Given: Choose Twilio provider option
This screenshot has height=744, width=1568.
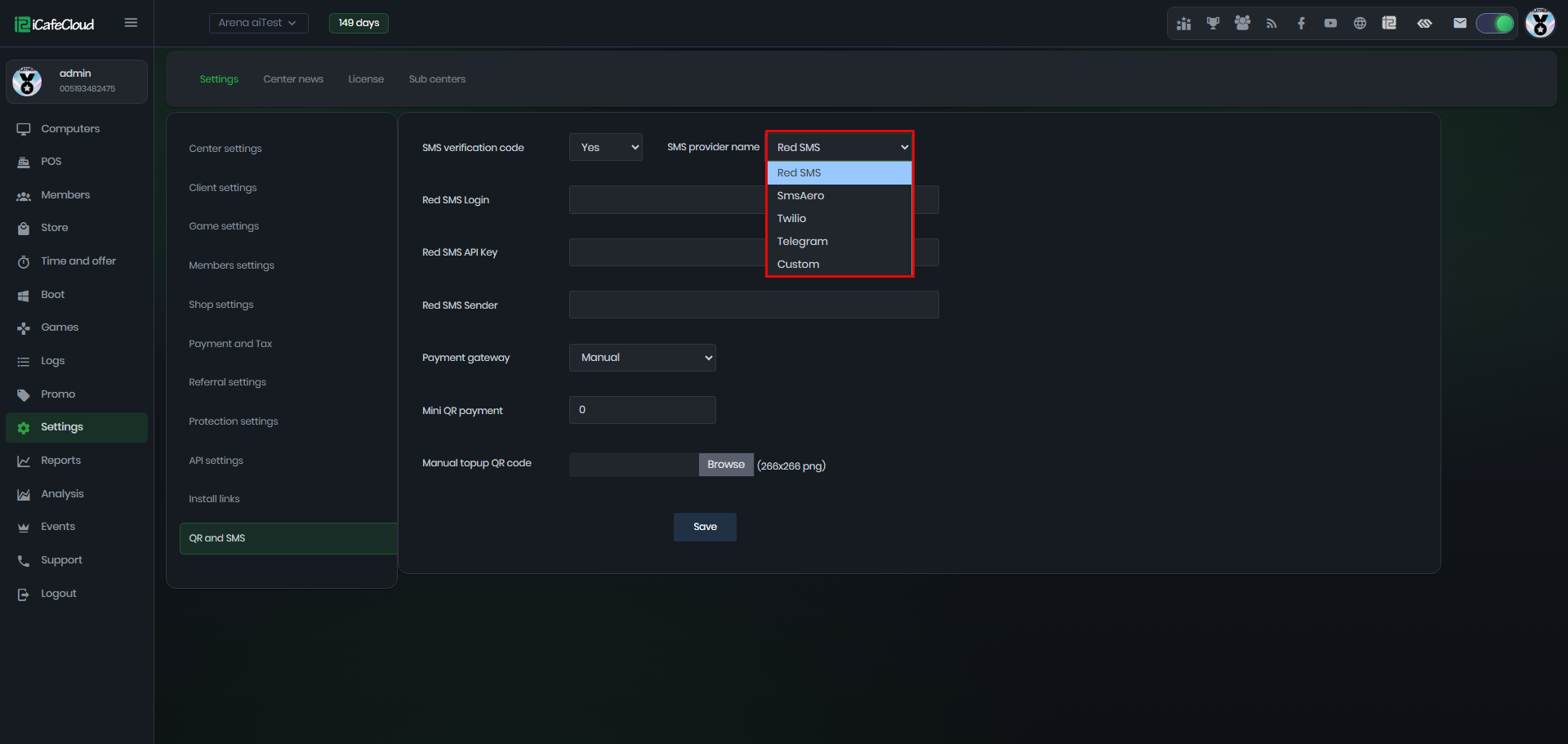Looking at the screenshot, I should point(839,219).
